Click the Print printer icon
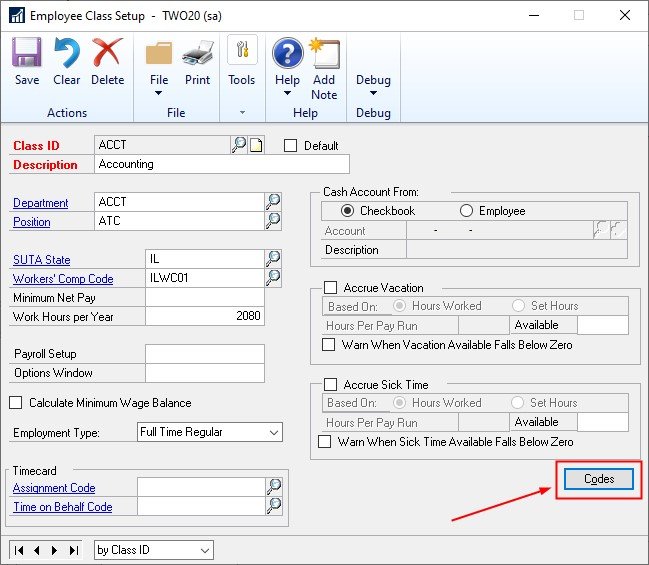The height and width of the screenshot is (565, 649). tap(197, 53)
